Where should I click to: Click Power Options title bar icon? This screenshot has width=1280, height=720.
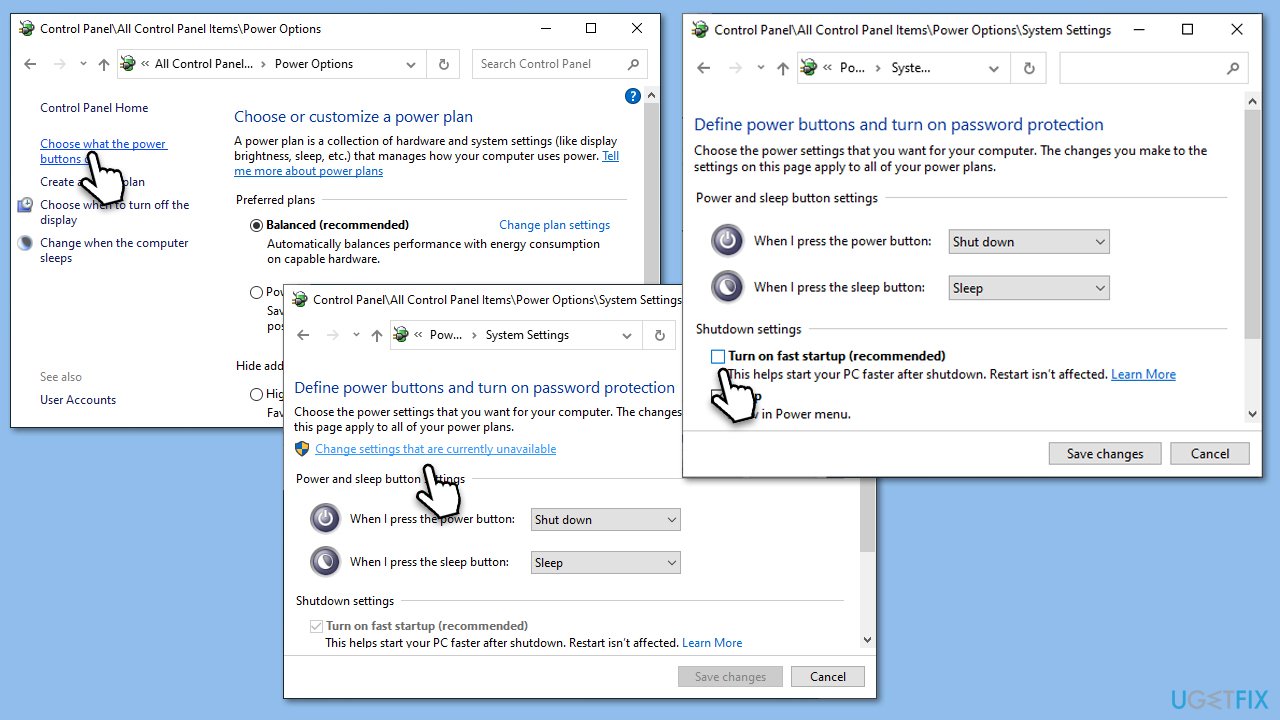click(x=27, y=29)
